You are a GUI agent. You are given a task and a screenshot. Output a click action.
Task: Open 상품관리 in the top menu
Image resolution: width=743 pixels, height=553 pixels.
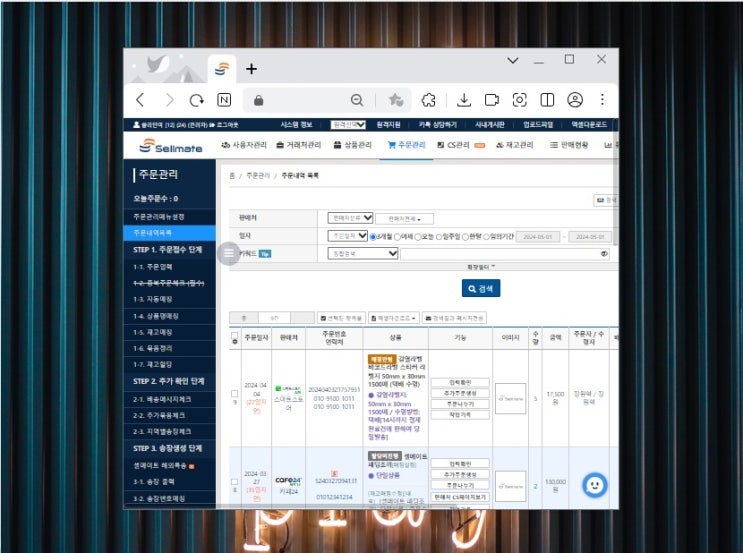tap(353, 145)
